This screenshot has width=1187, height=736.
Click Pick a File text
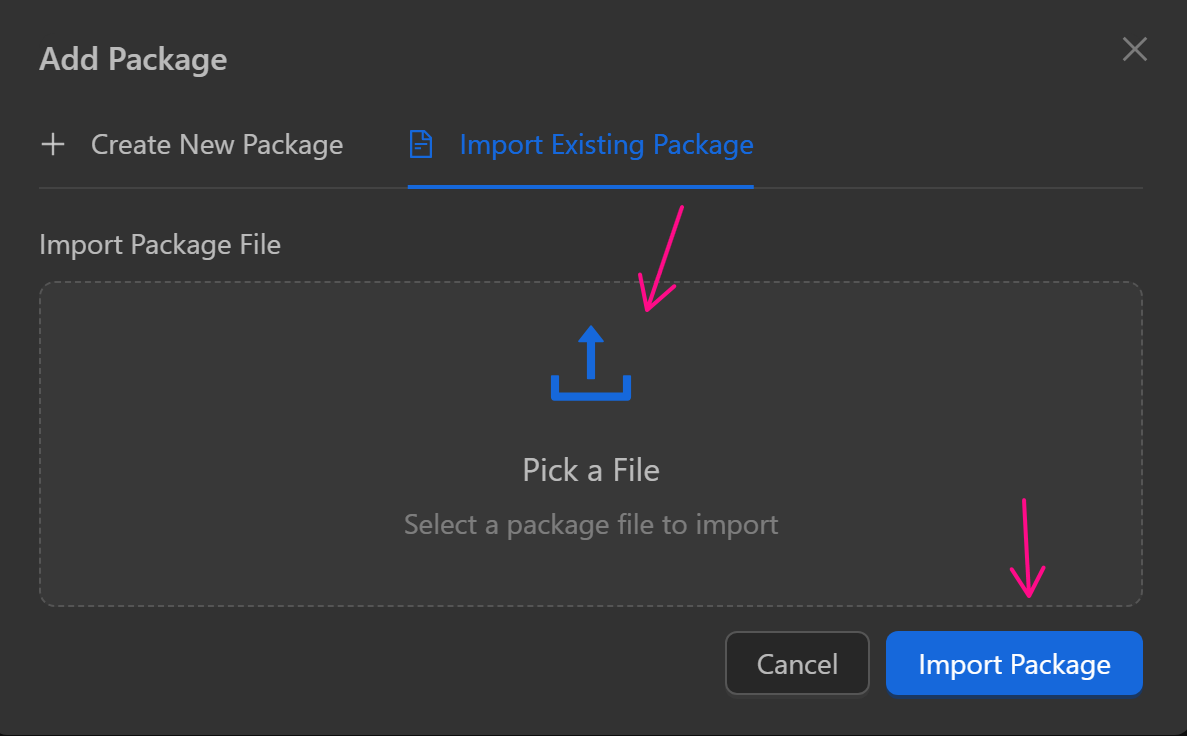click(x=591, y=470)
